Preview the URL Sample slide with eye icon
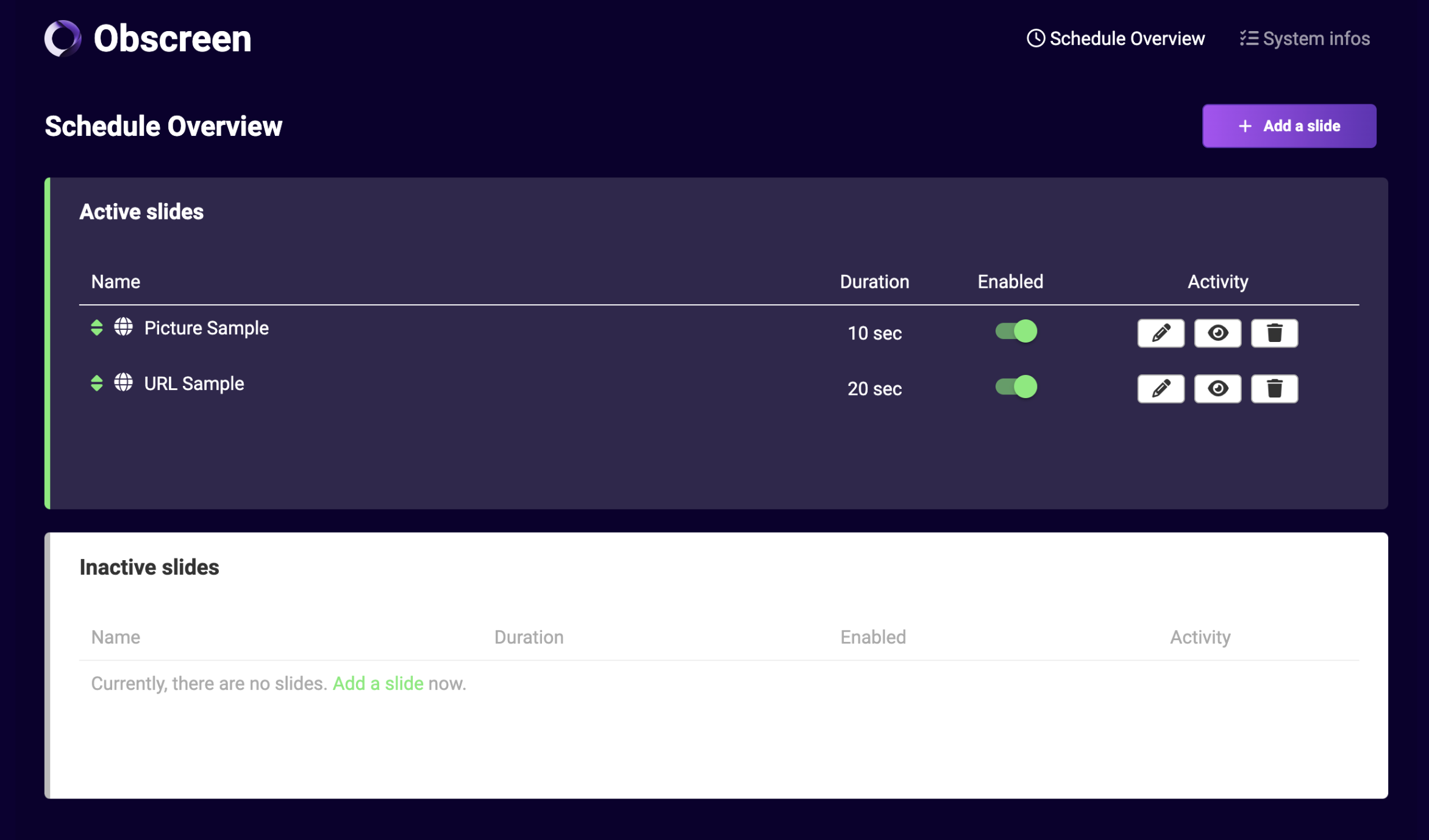 point(1217,388)
